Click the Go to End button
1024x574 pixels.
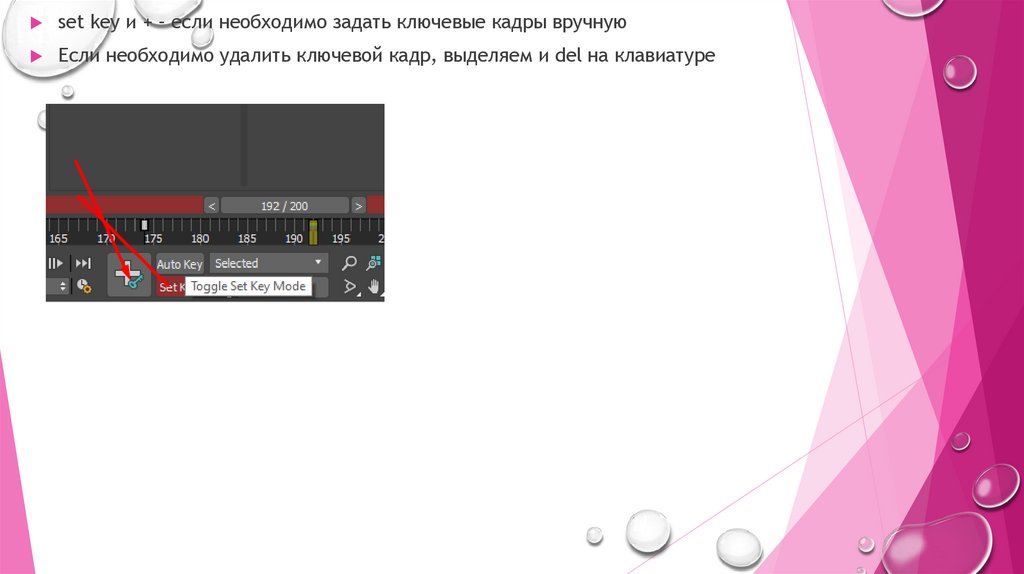83,263
